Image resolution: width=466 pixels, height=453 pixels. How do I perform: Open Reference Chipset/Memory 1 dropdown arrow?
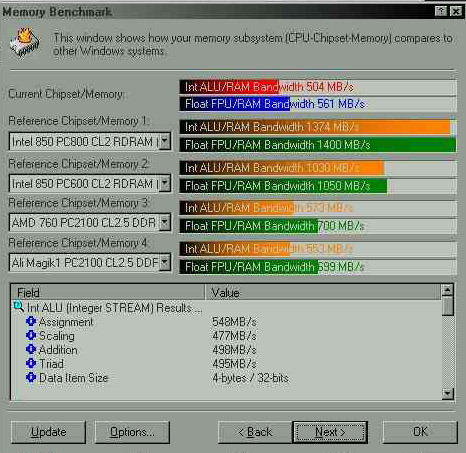tap(164, 141)
